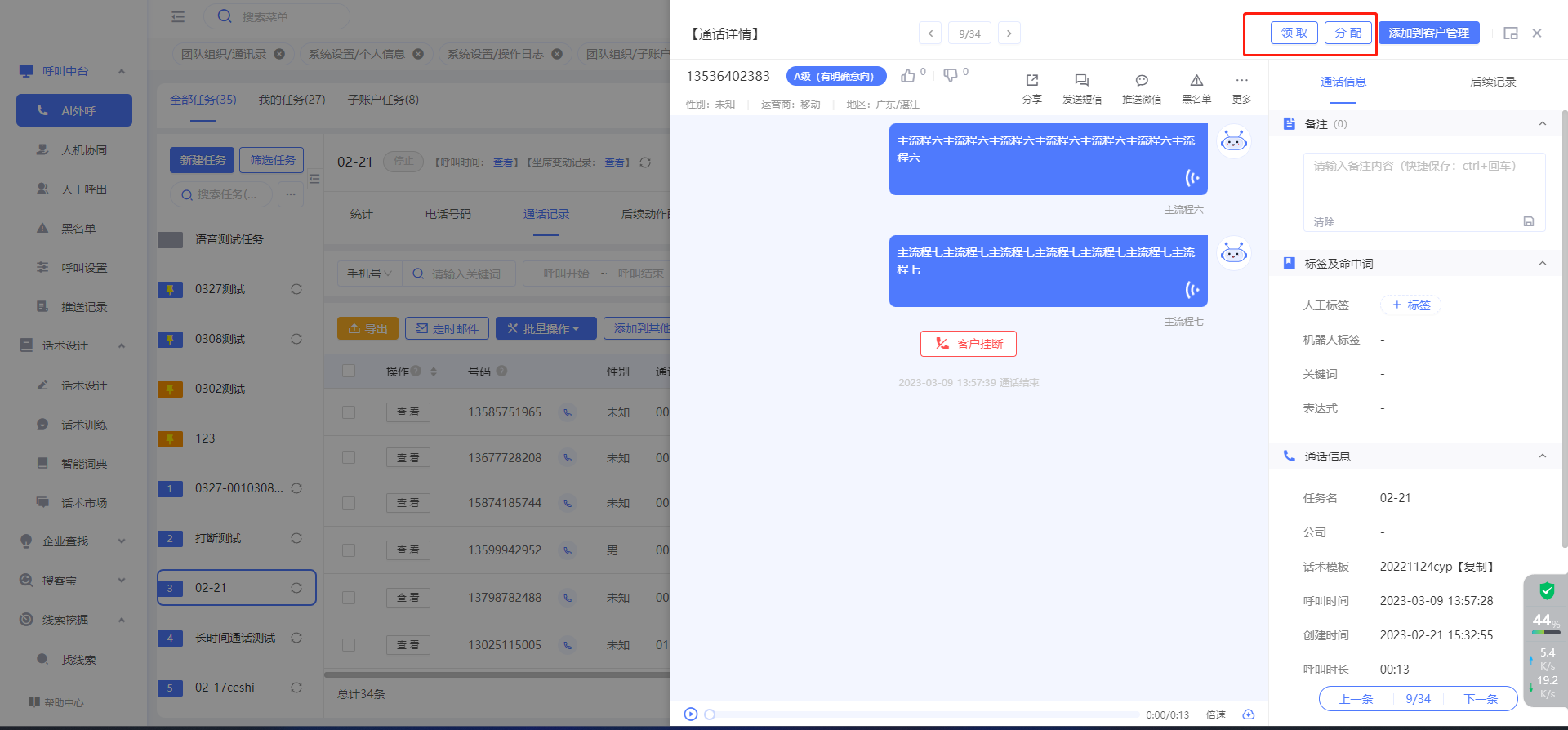This screenshot has width=1568, height=730.
Task: Click the 分配 button
Action: pyautogui.click(x=1348, y=33)
